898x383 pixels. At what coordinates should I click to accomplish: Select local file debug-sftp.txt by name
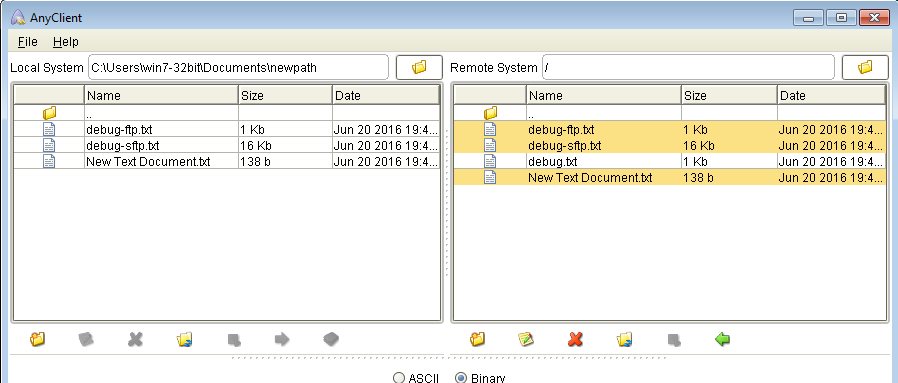pyautogui.click(x=123, y=145)
